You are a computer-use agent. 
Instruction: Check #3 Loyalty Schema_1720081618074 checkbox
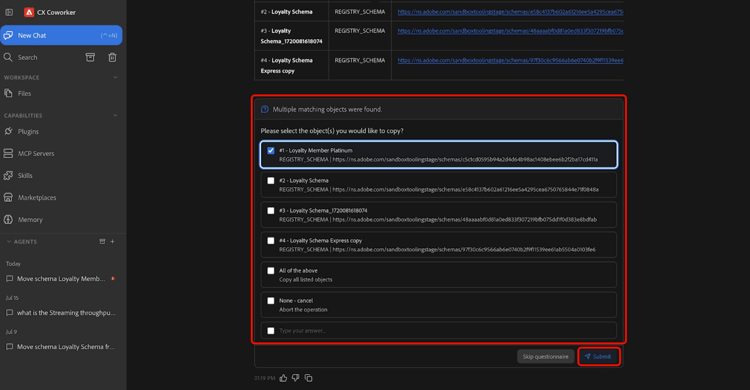point(271,211)
